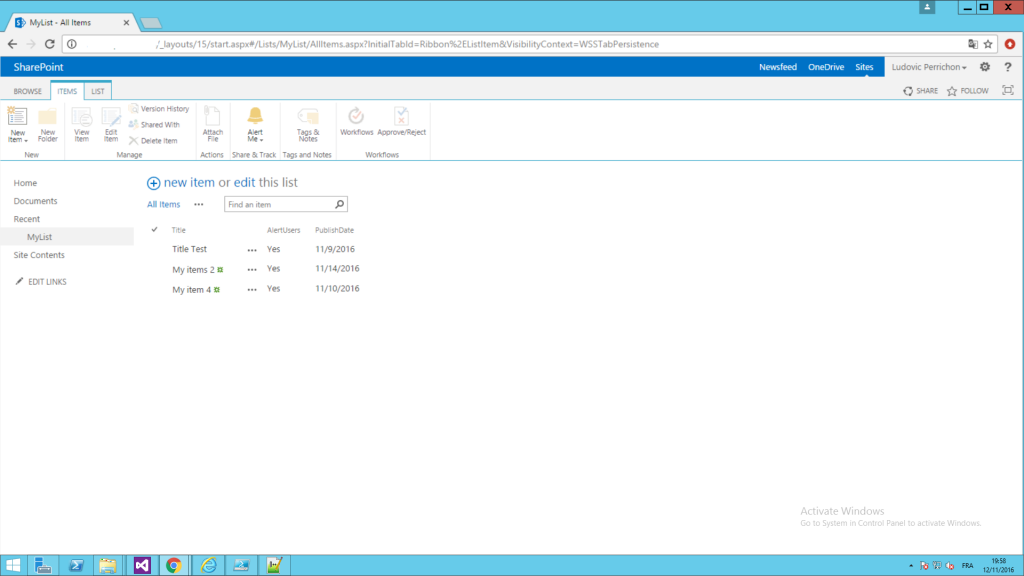Open the ellipsis menu for My items 2
This screenshot has width=1024, height=576.
[252, 270]
